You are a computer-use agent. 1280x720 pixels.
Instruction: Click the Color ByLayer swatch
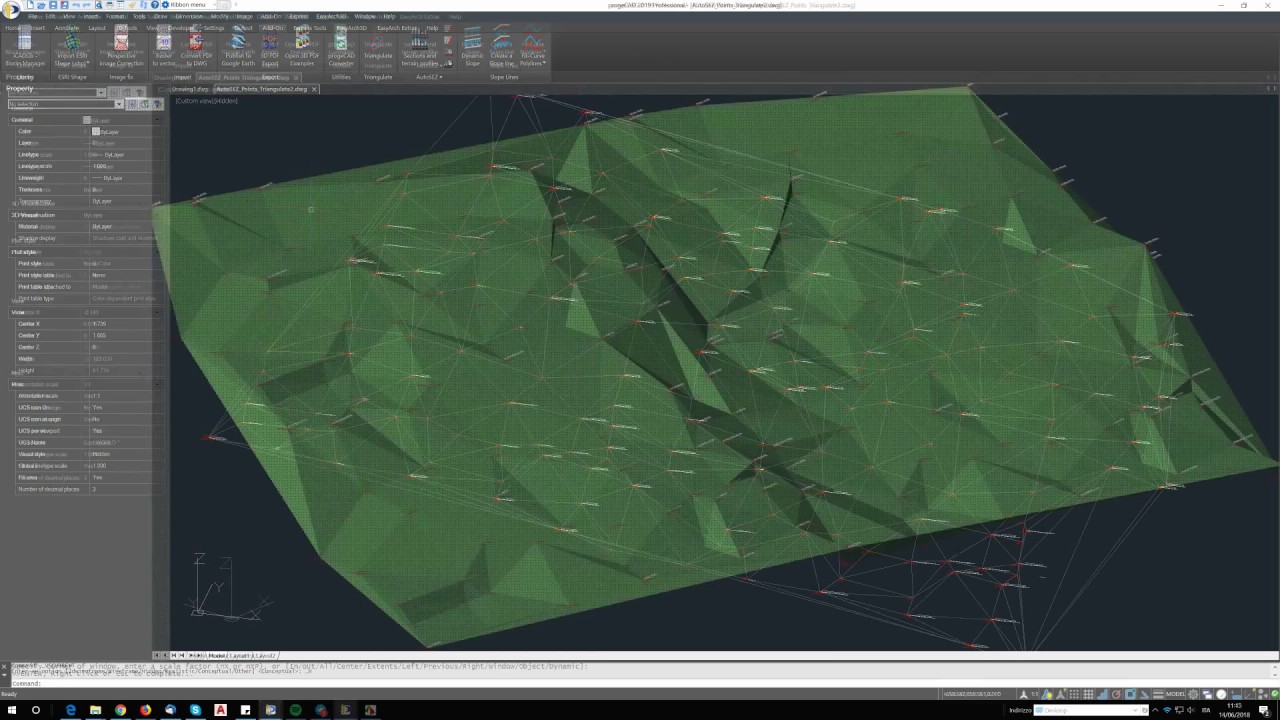pyautogui.click(x=96, y=131)
